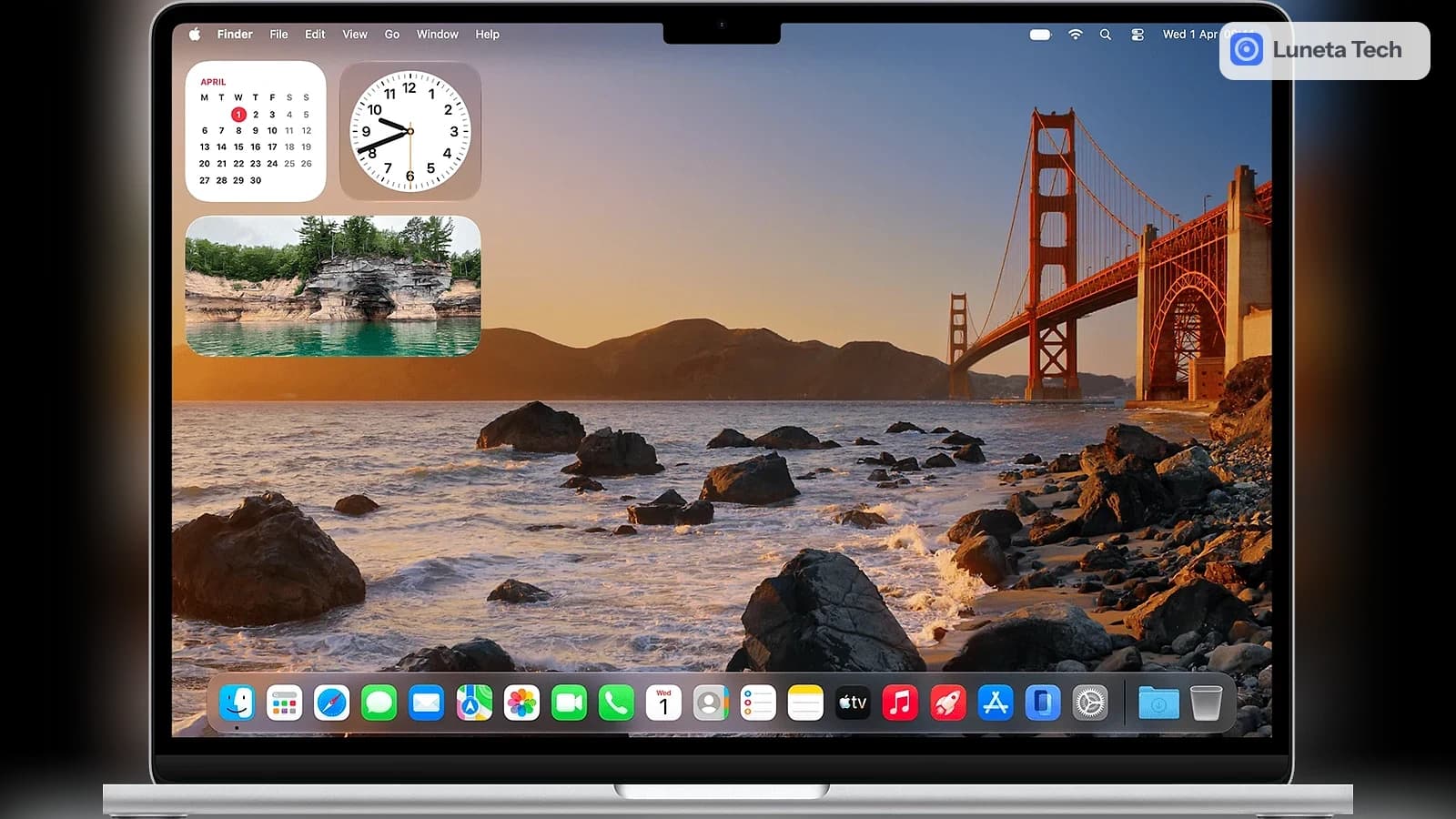This screenshot has width=1456, height=819.
Task: Open the File menu
Action: (x=278, y=35)
